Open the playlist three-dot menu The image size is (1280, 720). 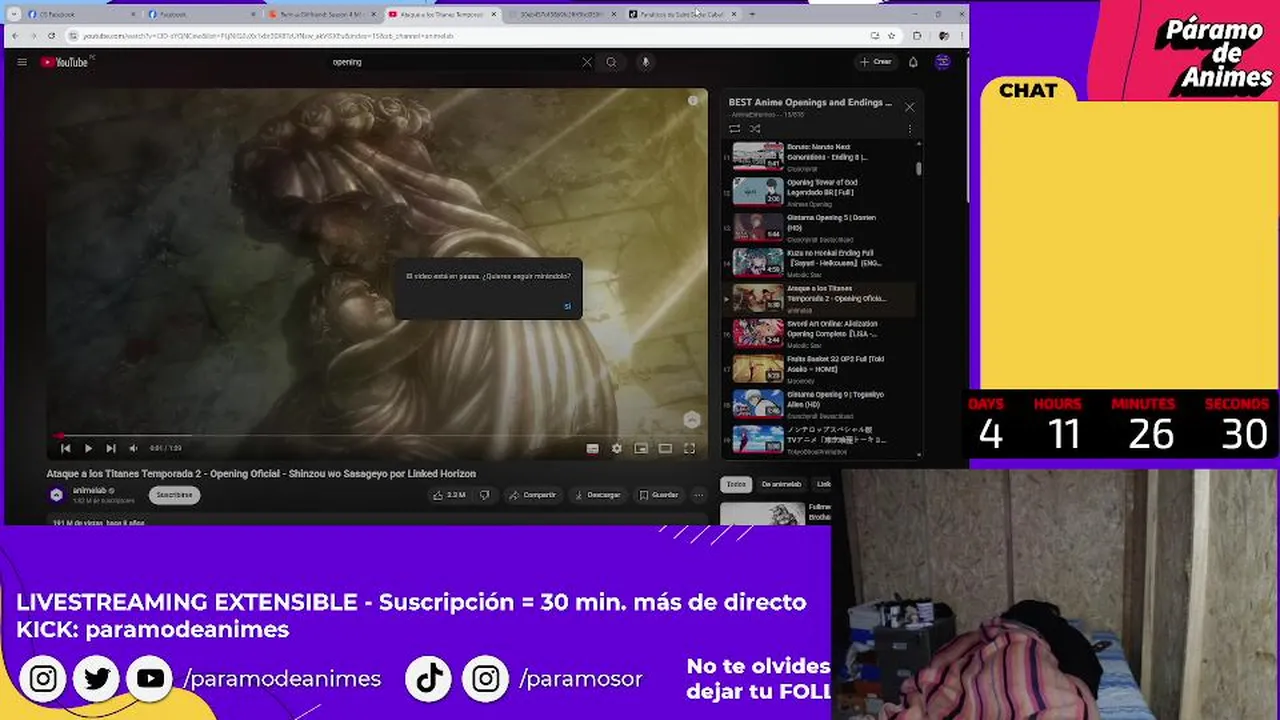[909, 129]
